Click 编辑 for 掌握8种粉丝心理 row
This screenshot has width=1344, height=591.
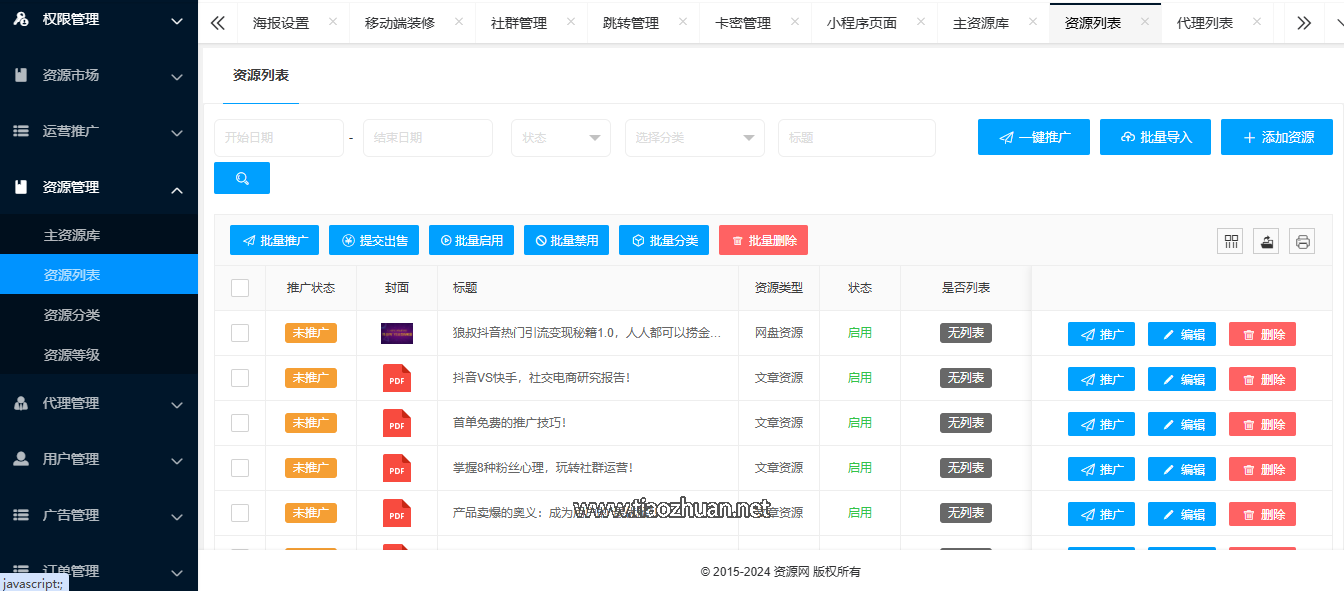click(1181, 469)
